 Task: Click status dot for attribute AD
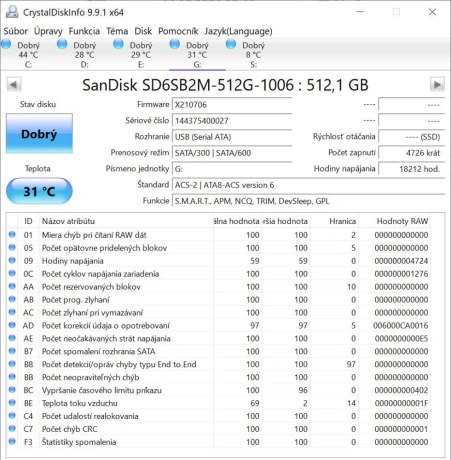pos(12,325)
